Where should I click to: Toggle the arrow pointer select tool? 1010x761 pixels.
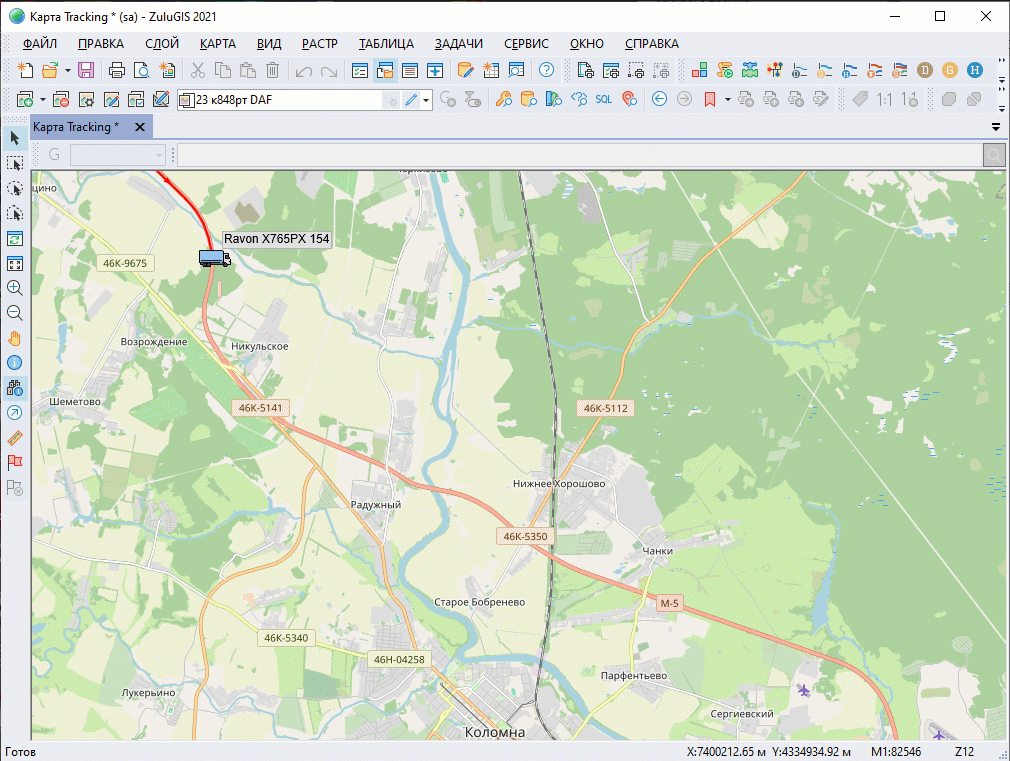tap(15, 138)
